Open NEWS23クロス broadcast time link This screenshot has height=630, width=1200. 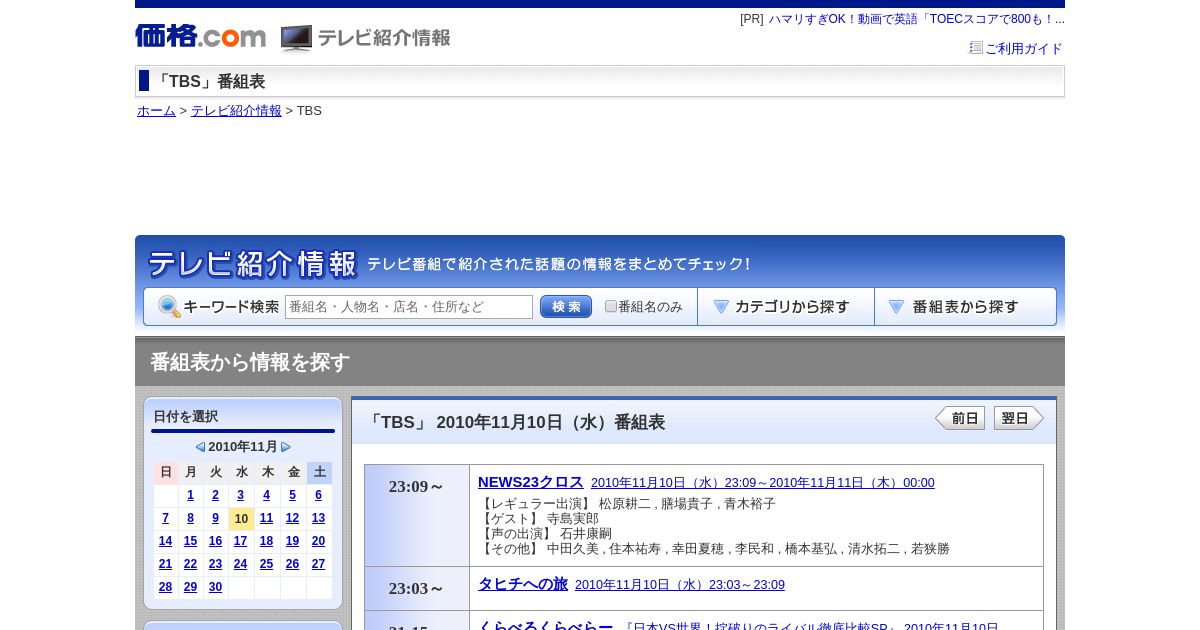tap(763, 483)
